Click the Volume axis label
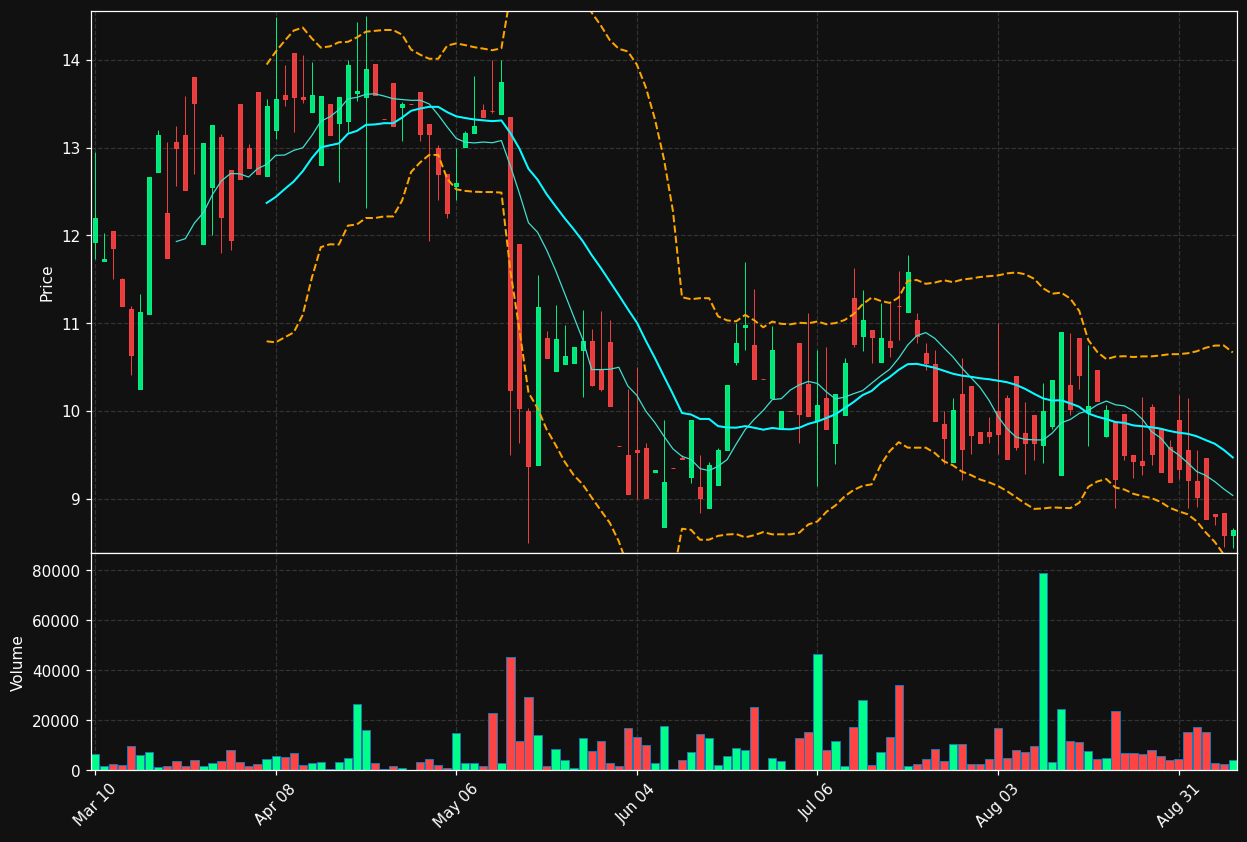Image resolution: width=1247 pixels, height=842 pixels. coord(18,663)
